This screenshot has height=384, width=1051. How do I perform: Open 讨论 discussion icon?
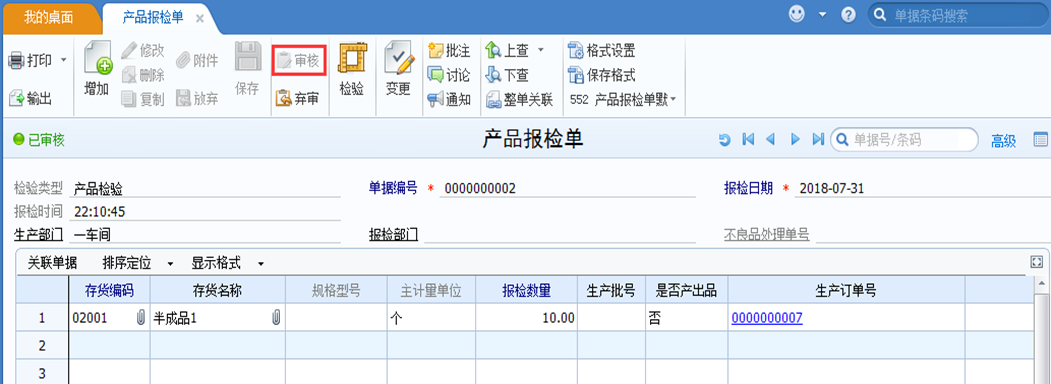point(436,75)
